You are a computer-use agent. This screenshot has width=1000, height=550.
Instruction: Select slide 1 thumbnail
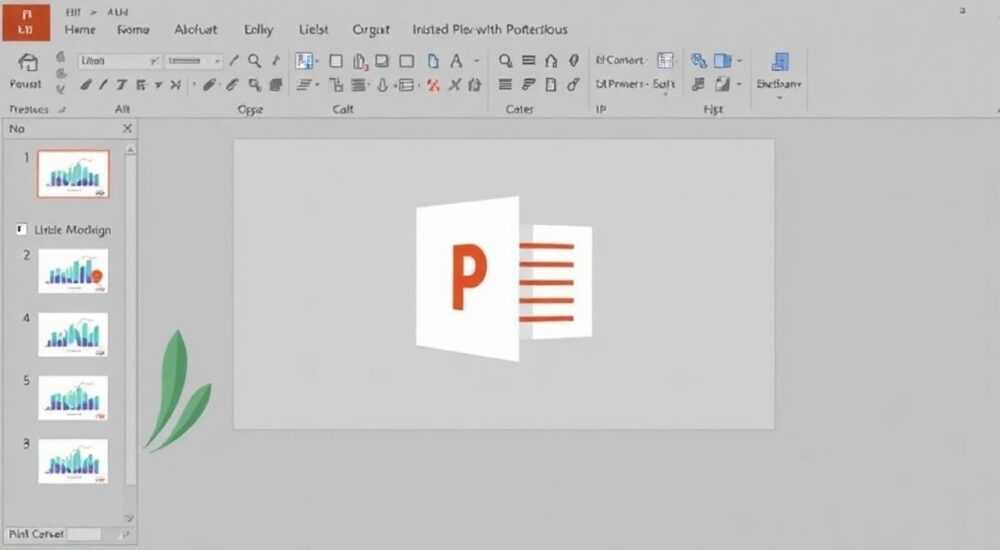(73, 174)
